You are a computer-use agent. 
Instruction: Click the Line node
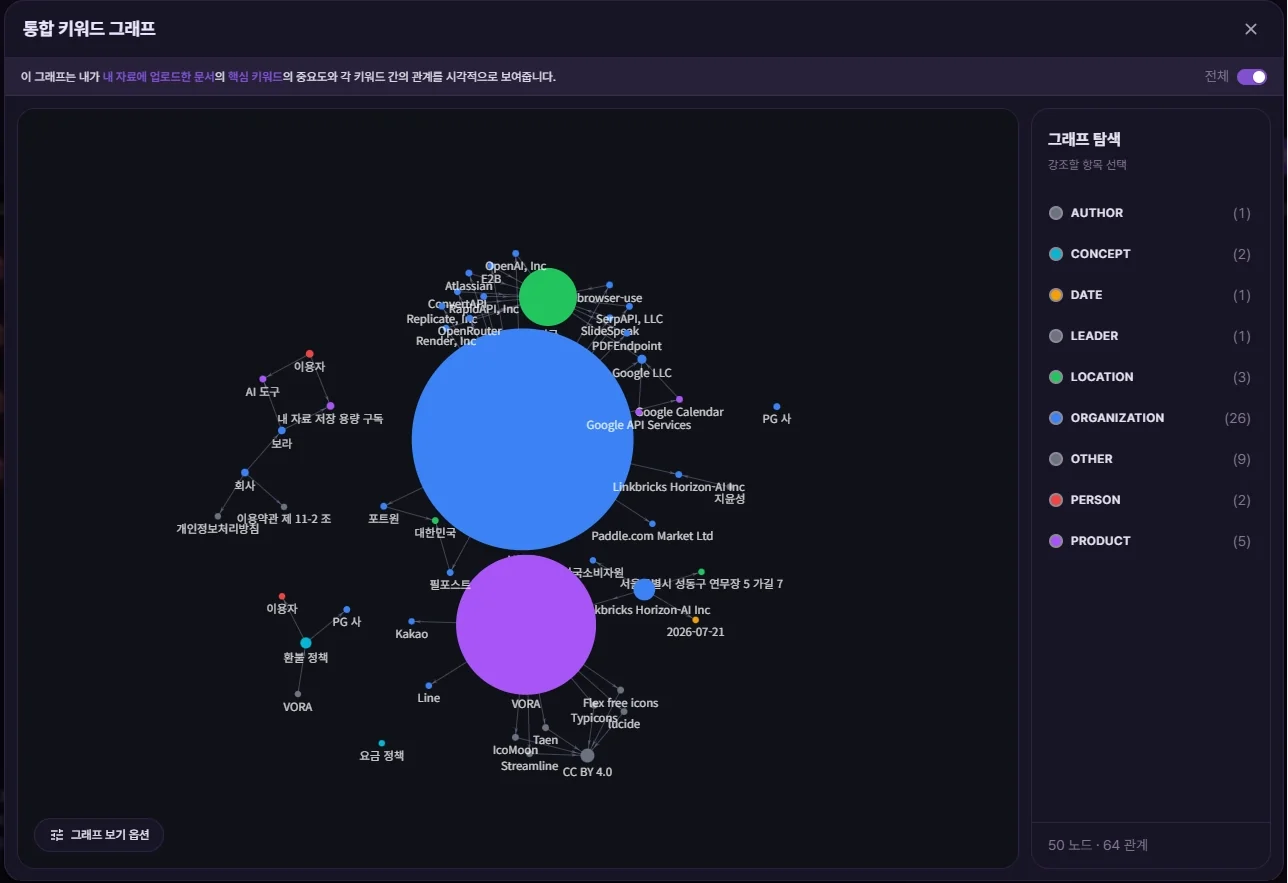tap(429, 686)
